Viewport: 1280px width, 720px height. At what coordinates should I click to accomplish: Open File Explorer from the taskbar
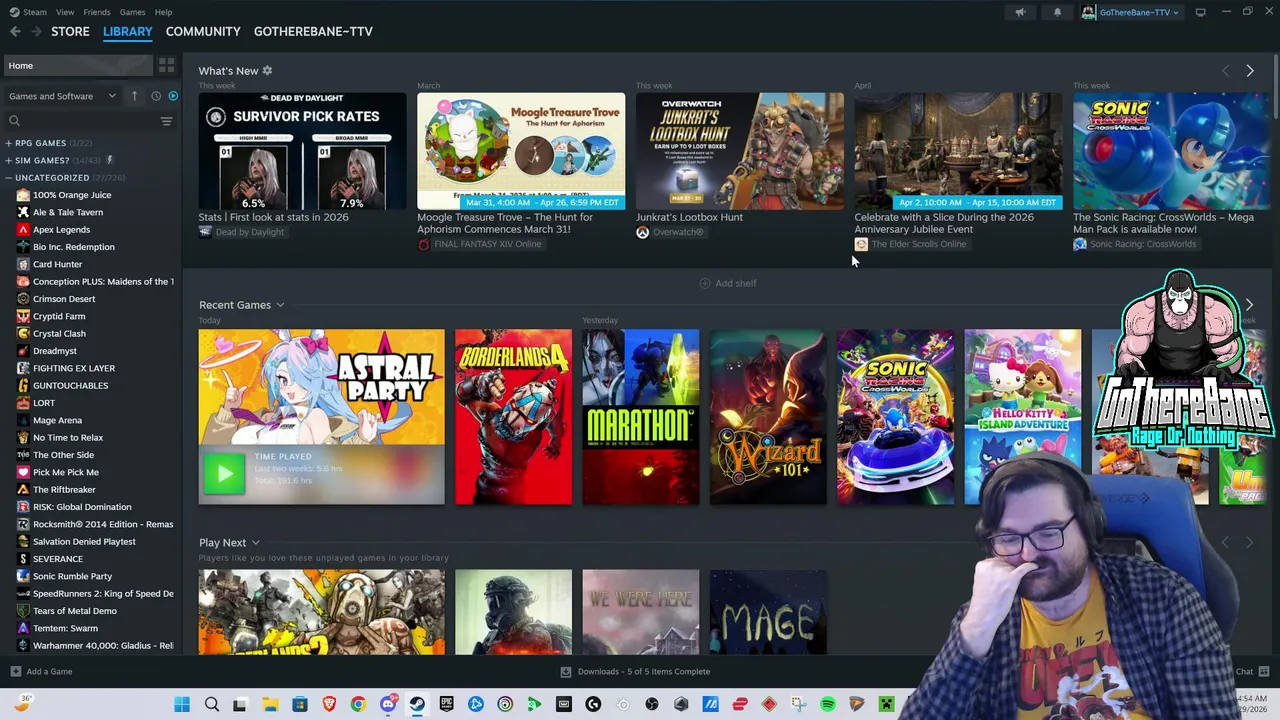[x=270, y=705]
